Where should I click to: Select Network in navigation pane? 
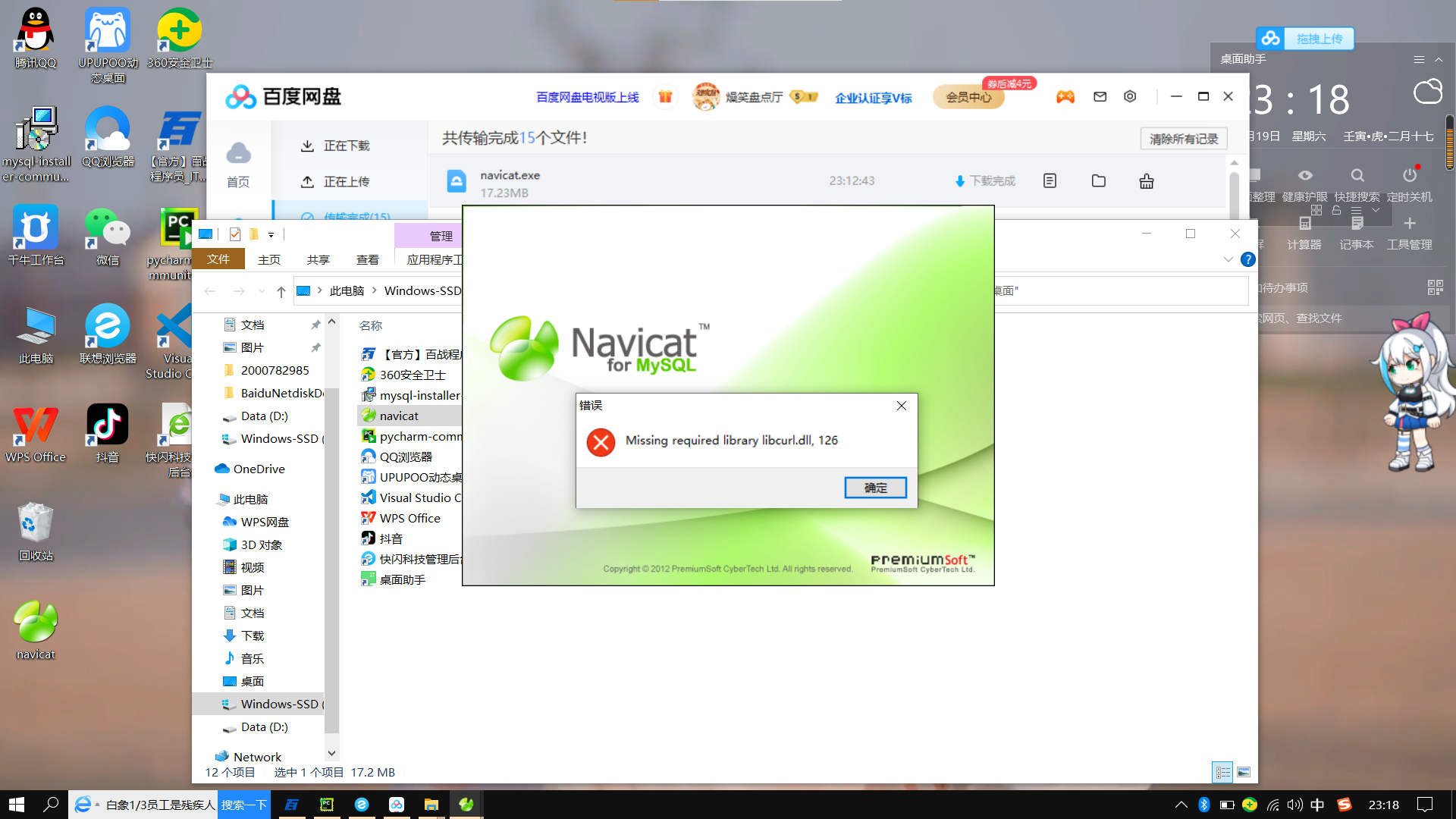(x=257, y=757)
